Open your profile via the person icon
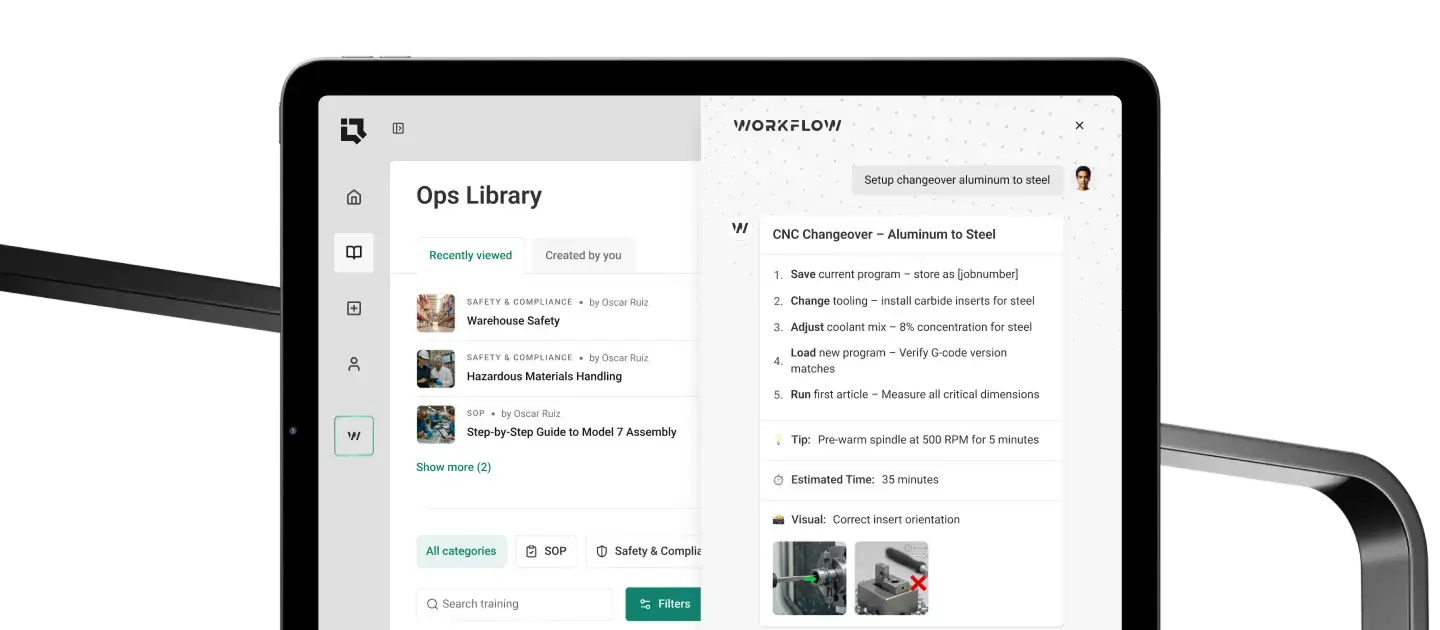The width and height of the screenshot is (1440, 630). coord(353,363)
